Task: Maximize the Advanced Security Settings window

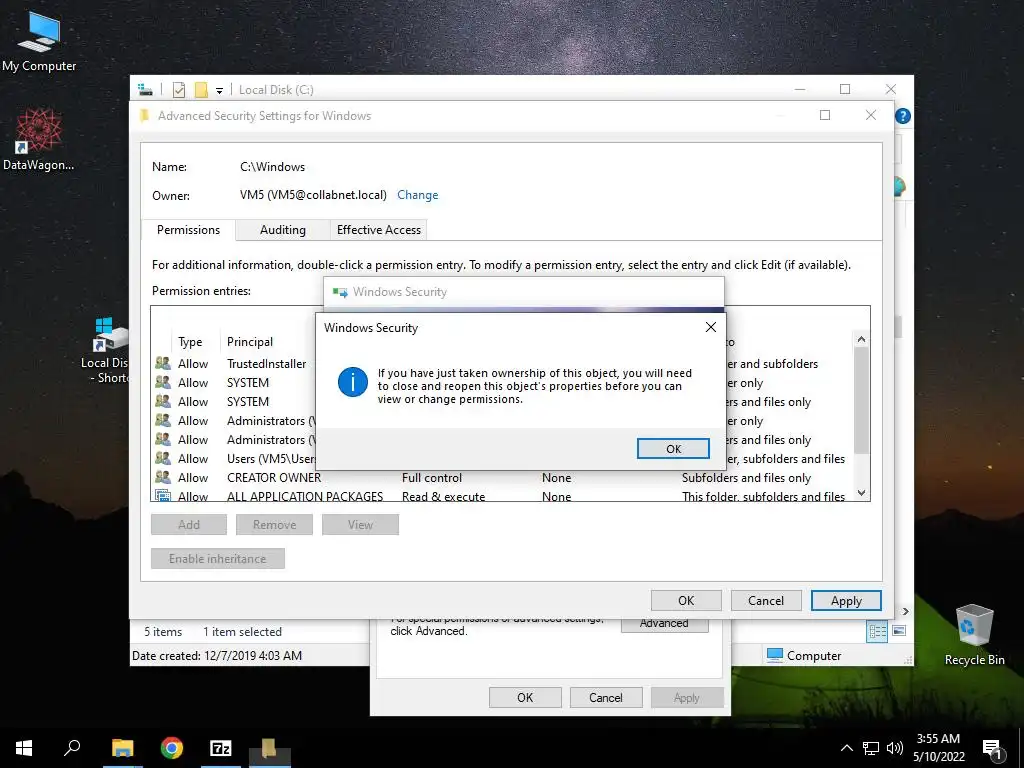Action: pyautogui.click(x=825, y=115)
